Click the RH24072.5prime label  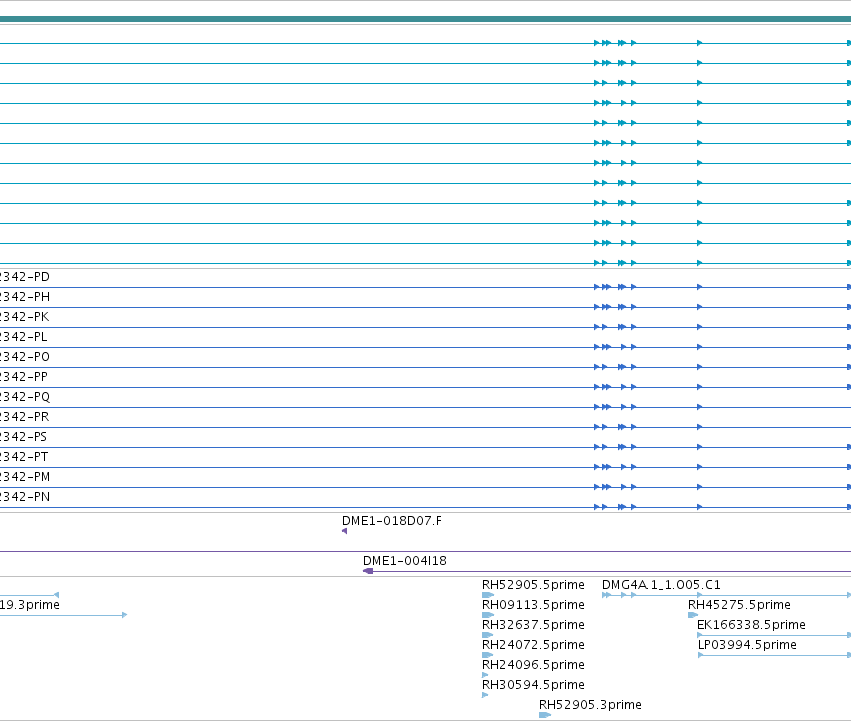tap(534, 645)
